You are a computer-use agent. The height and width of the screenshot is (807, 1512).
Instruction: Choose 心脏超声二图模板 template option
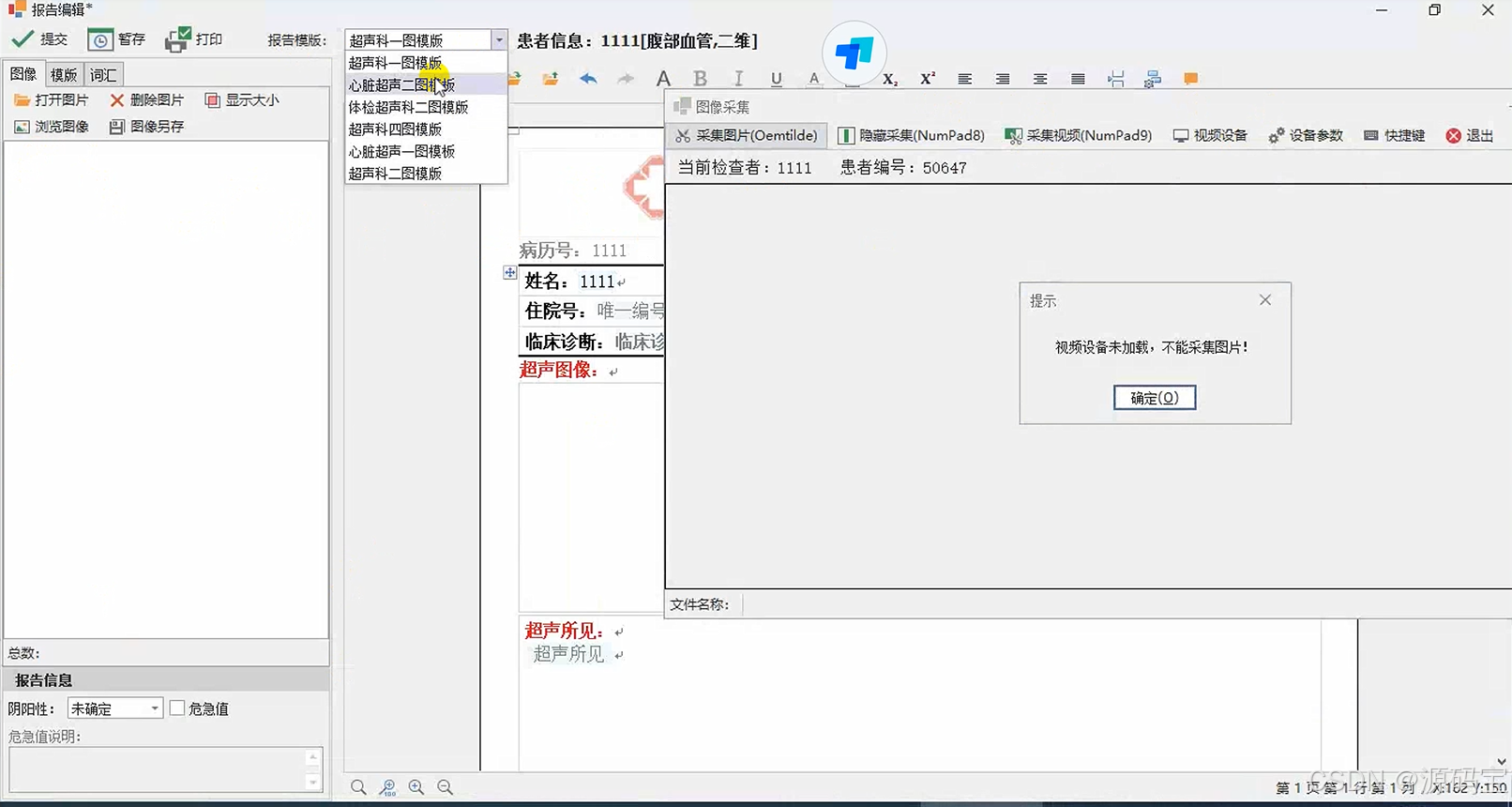pos(426,84)
